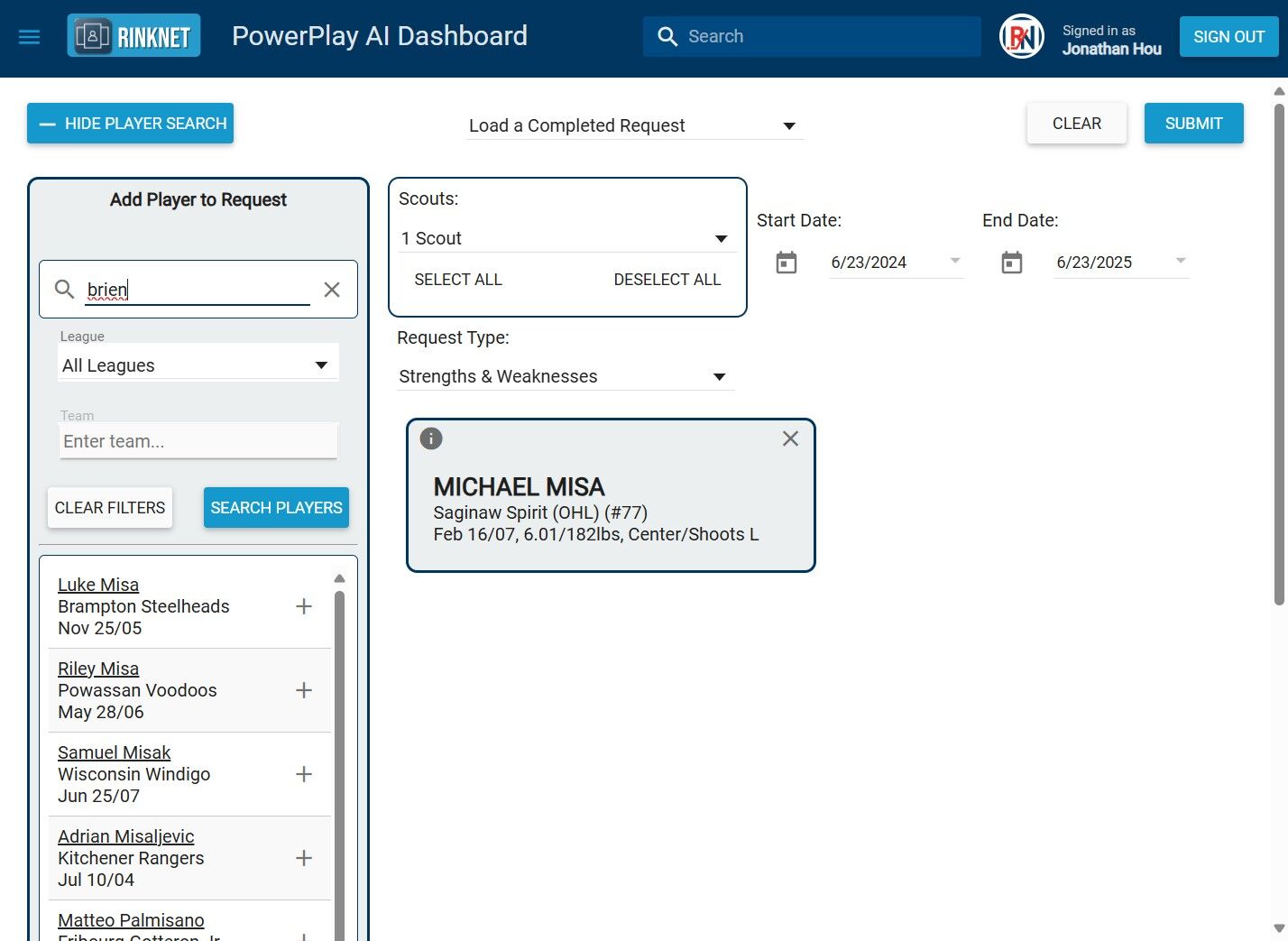Add Samuel Misak to the request

pyautogui.click(x=304, y=774)
